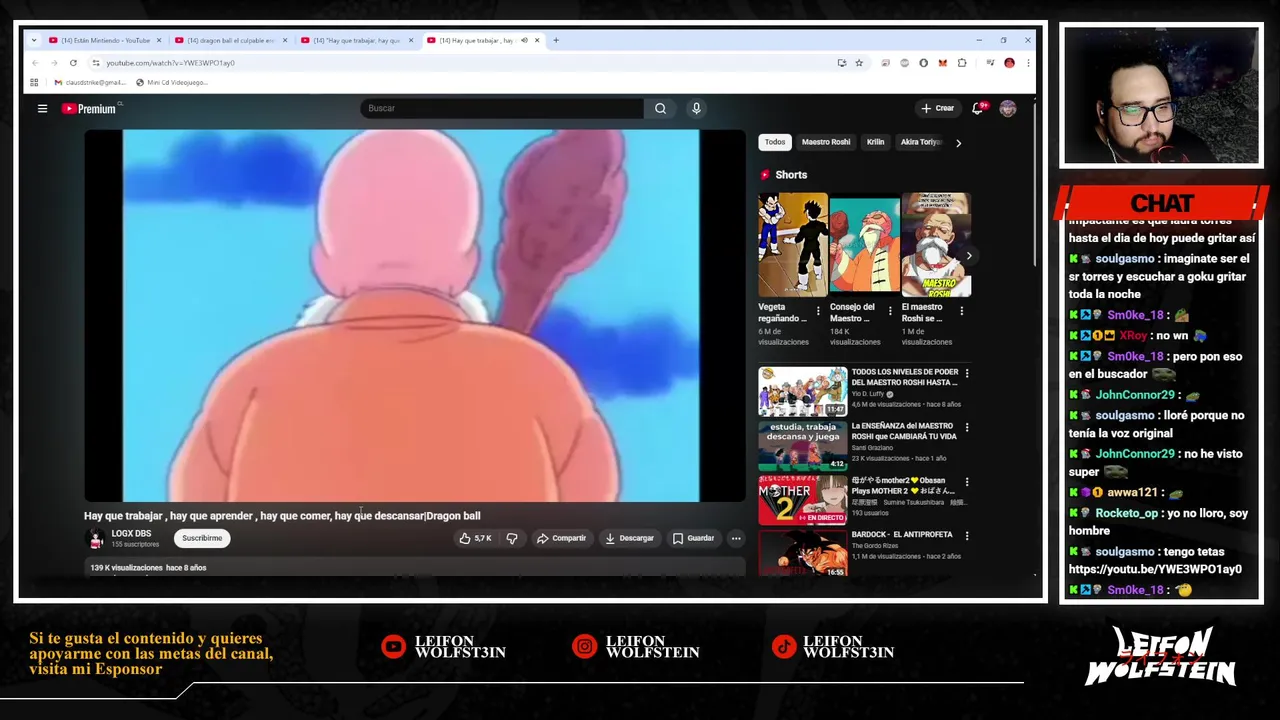The image size is (1280, 720).
Task: Open options for 'Obasan Plays MOTHER 2'
Action: tap(966, 481)
